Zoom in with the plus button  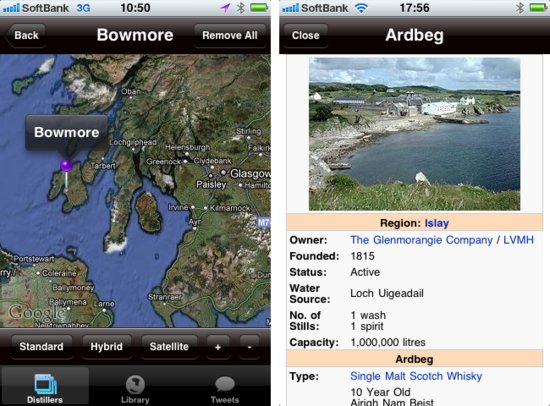218,347
